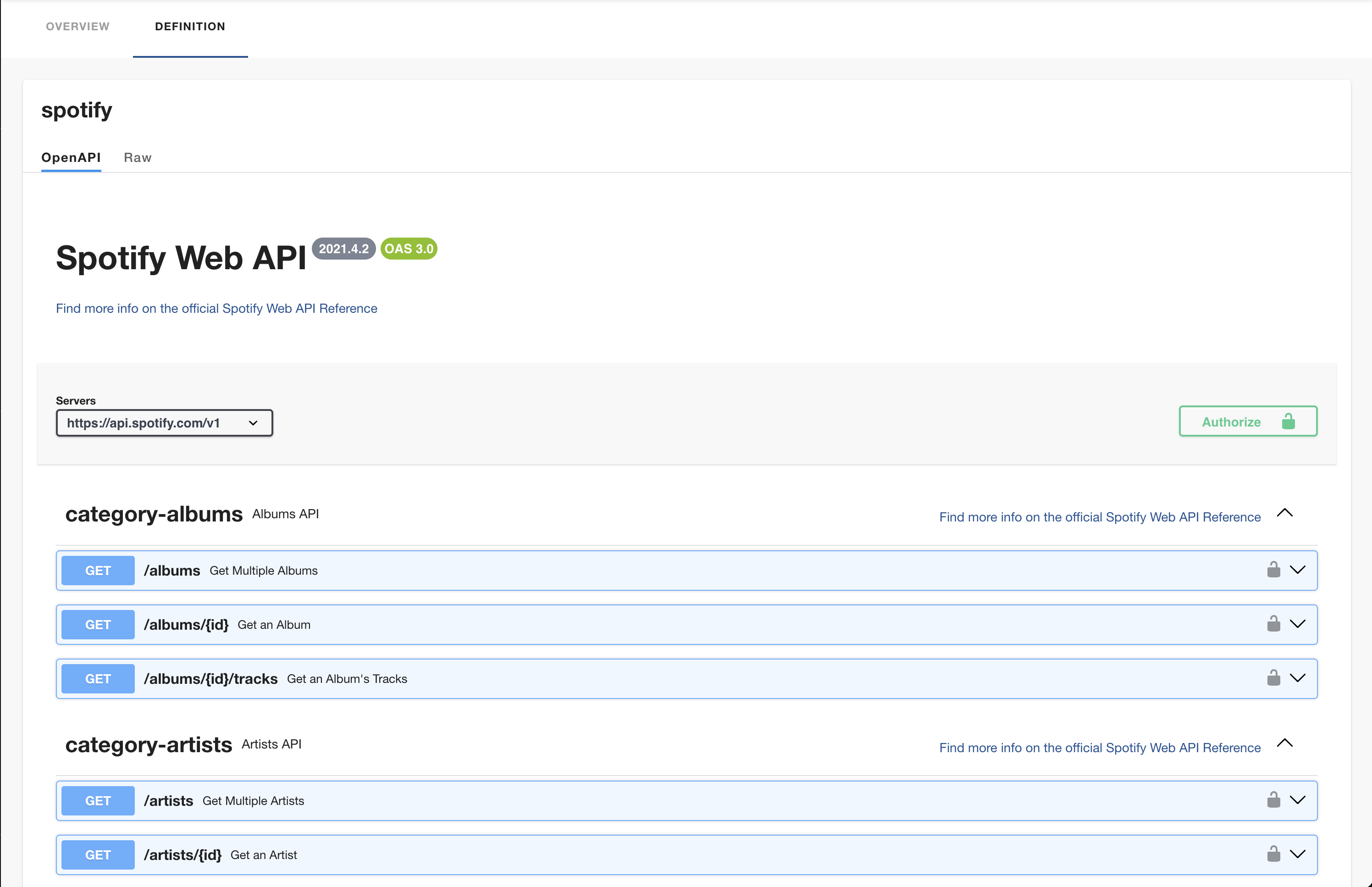Click the 2021.4.2 version badge
The height and width of the screenshot is (887, 1372).
(344, 249)
